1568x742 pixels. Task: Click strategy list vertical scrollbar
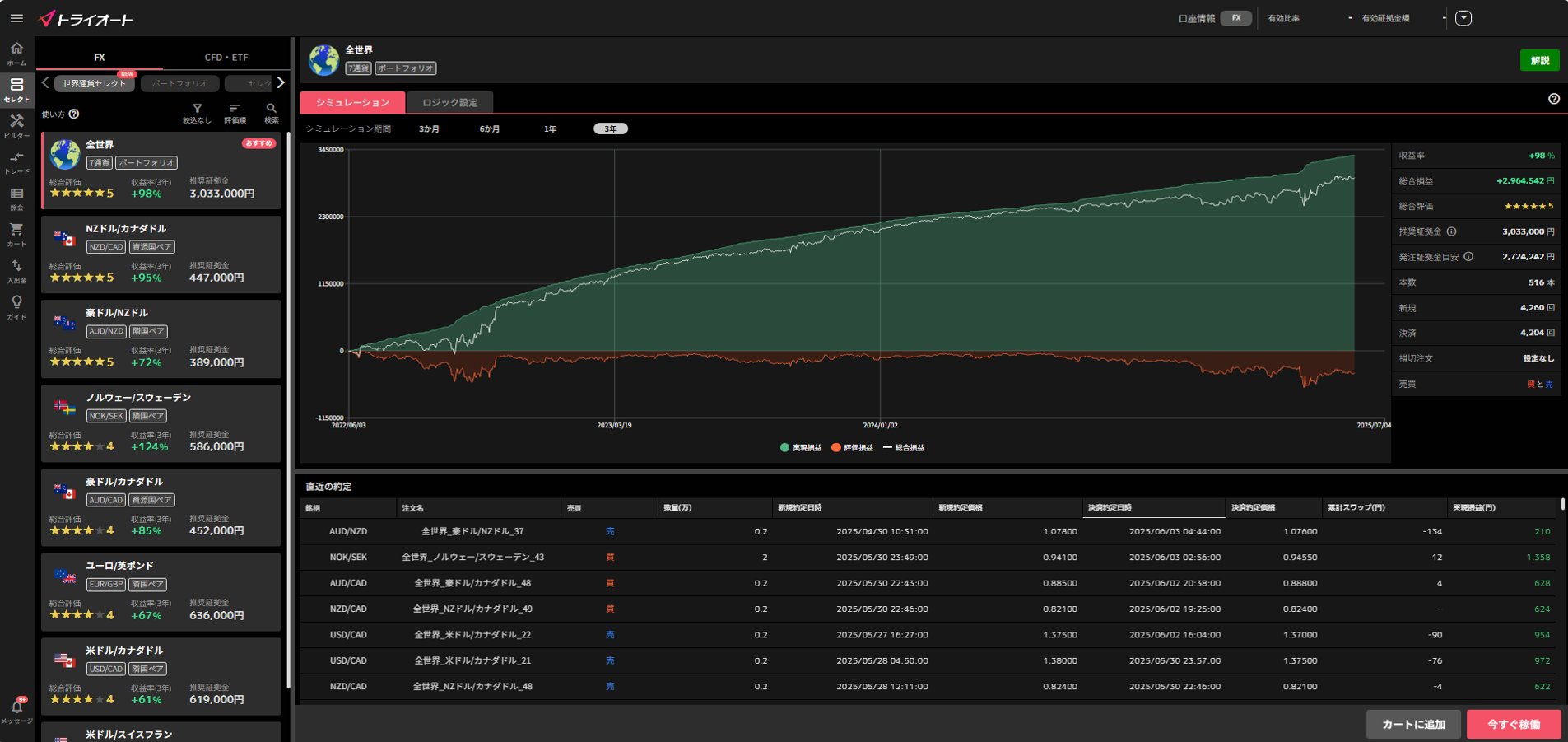pyautogui.click(x=288, y=412)
